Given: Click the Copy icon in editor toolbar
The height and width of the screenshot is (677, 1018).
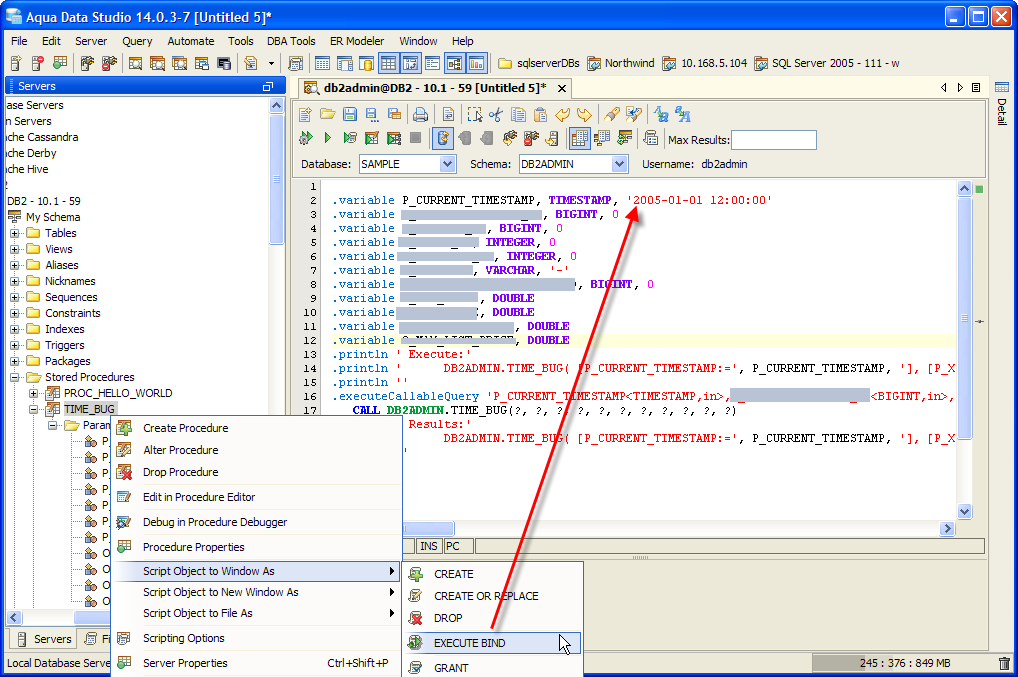Looking at the screenshot, I should (x=518, y=115).
